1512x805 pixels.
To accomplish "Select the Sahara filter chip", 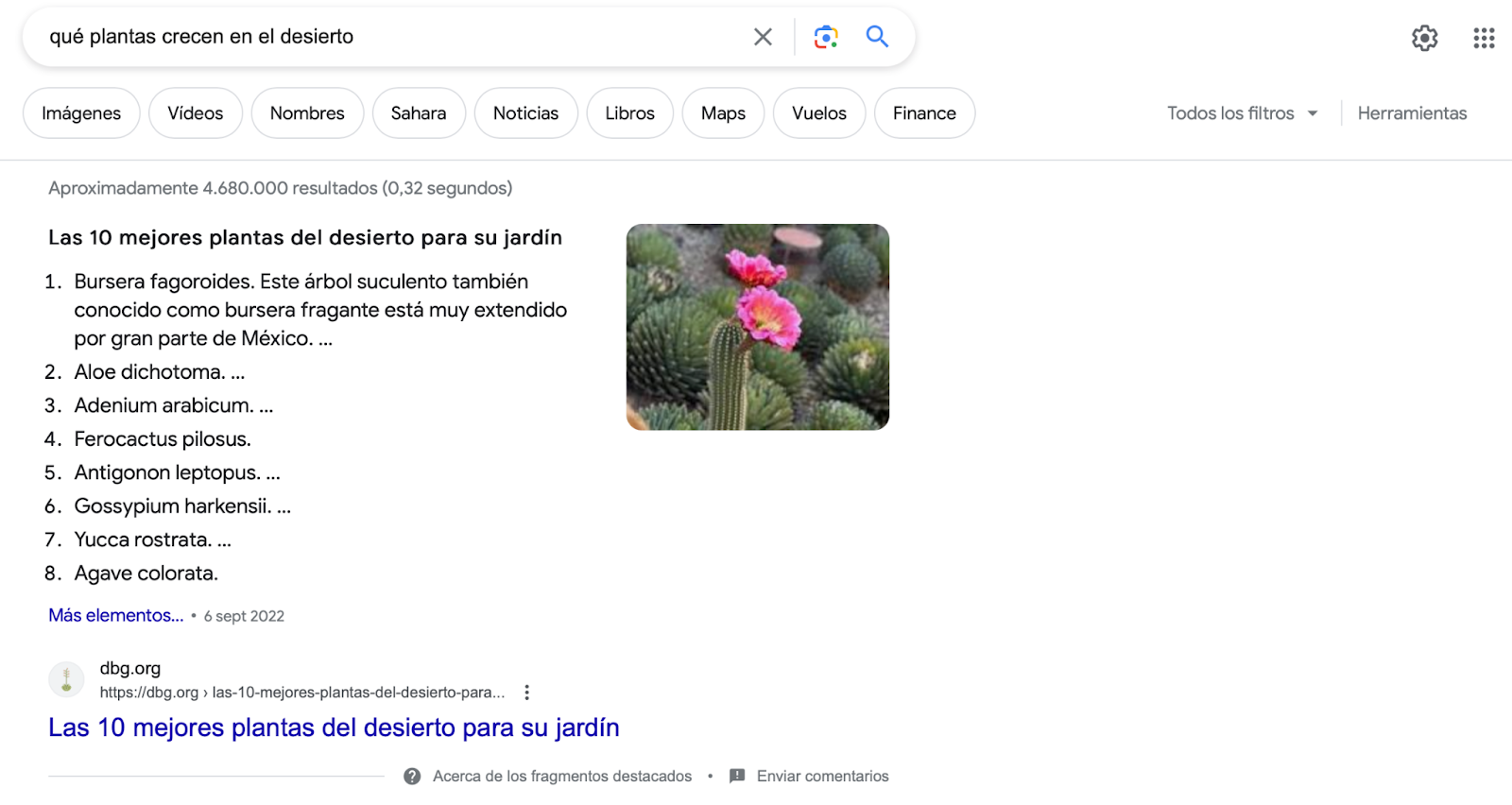I will (x=419, y=113).
